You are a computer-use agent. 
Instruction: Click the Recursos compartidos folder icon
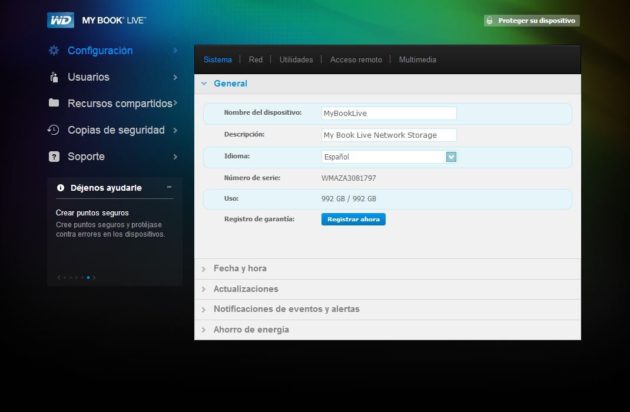point(54,103)
